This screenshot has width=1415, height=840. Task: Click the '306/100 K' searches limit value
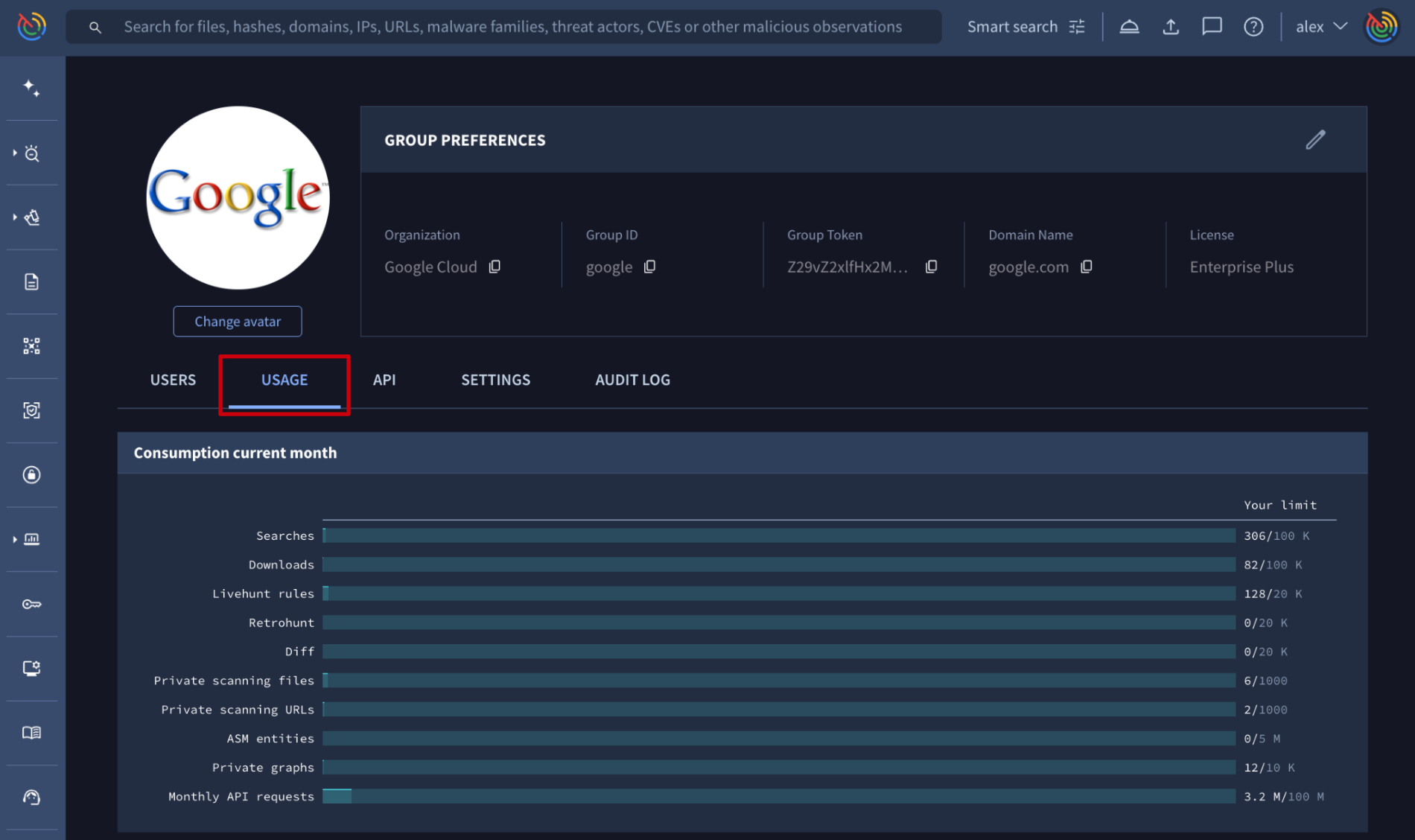point(1276,535)
